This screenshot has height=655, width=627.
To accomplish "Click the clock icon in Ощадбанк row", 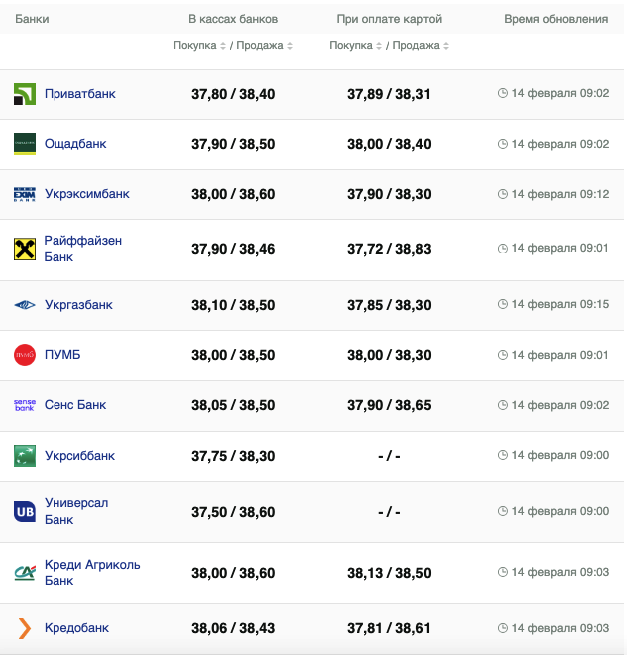I will [503, 144].
